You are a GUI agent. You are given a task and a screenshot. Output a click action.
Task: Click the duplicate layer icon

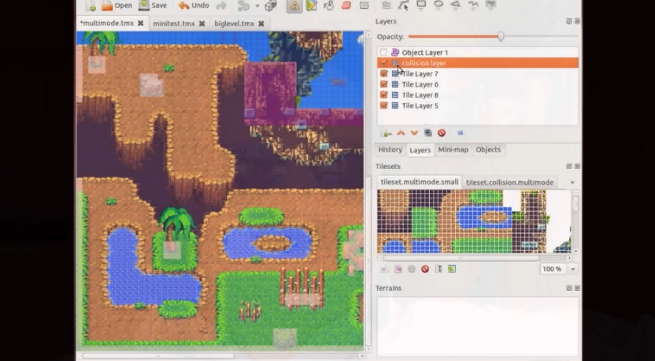tap(428, 133)
